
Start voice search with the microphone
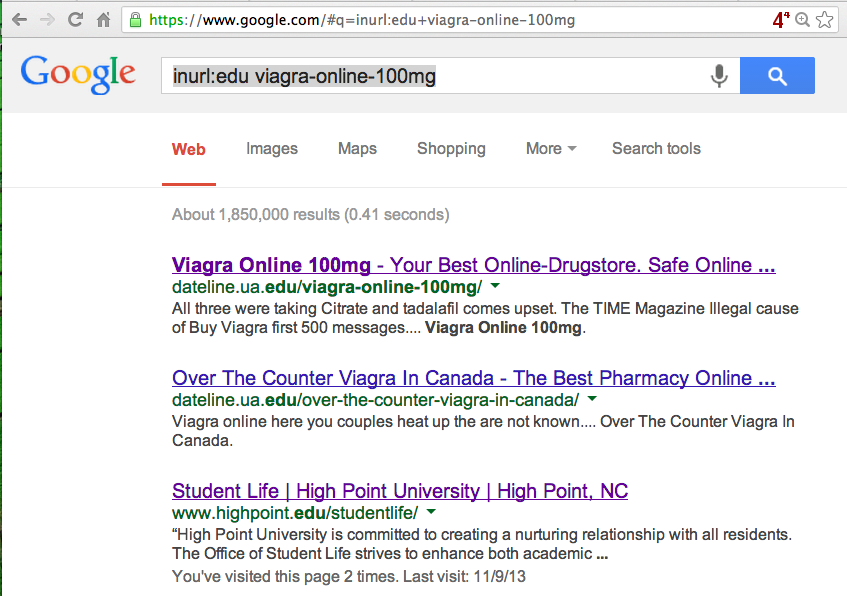(718, 76)
